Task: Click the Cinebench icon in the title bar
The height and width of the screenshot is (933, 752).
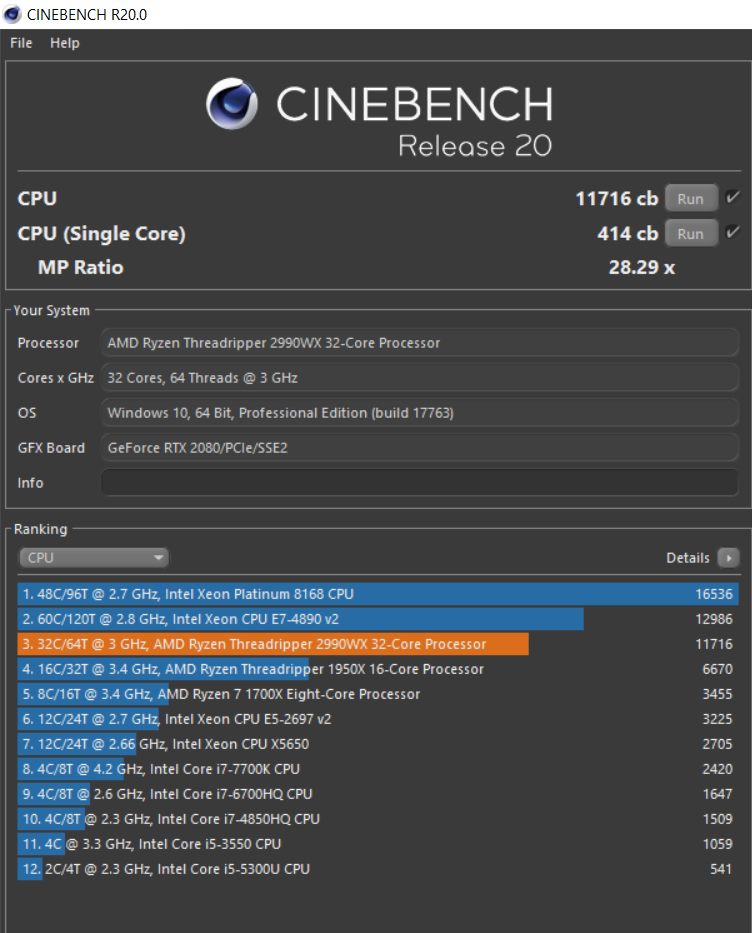Action: tap(13, 14)
